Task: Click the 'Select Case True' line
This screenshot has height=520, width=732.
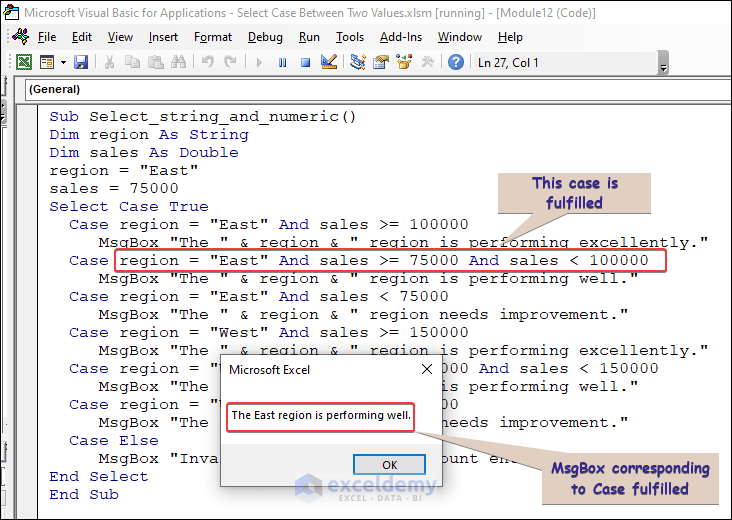Action: (x=129, y=206)
